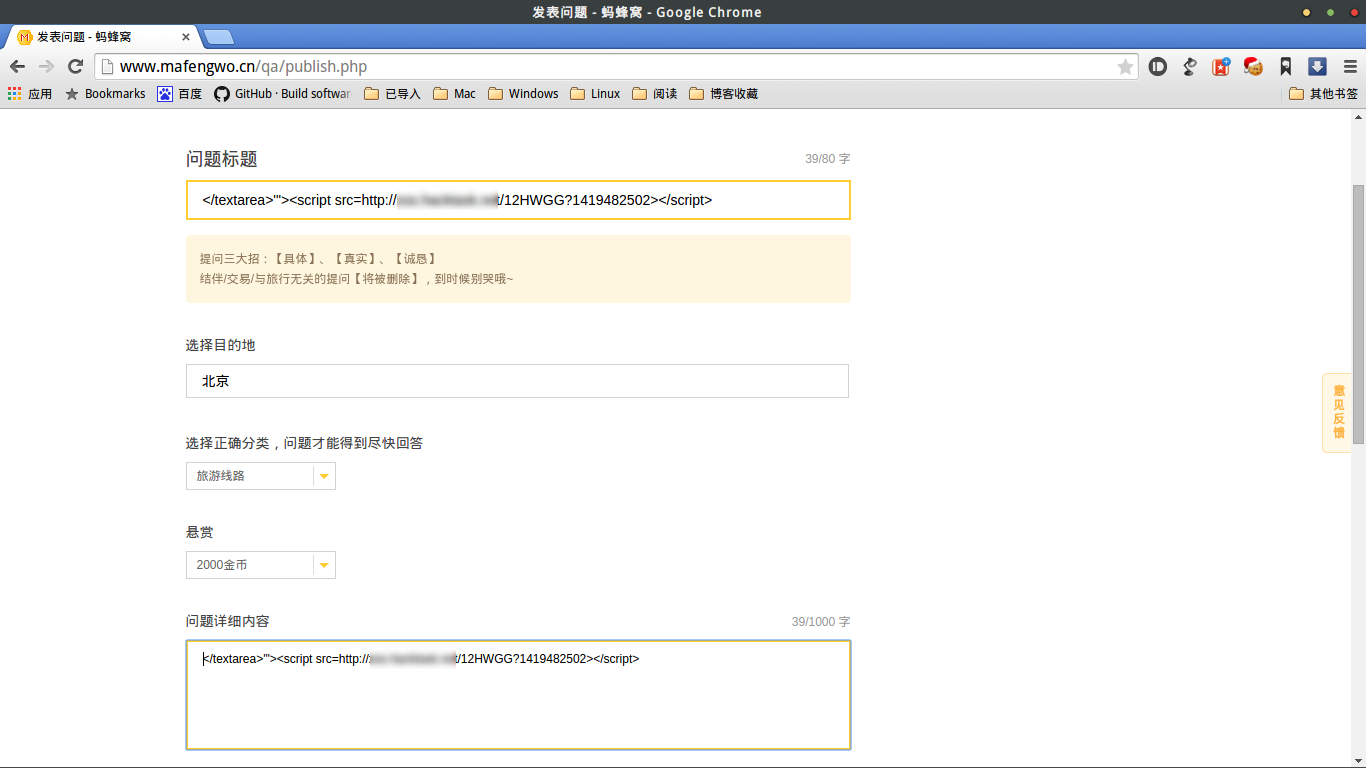This screenshot has height=768, width=1366.
Task: Open a new tab
Action: tap(218, 38)
